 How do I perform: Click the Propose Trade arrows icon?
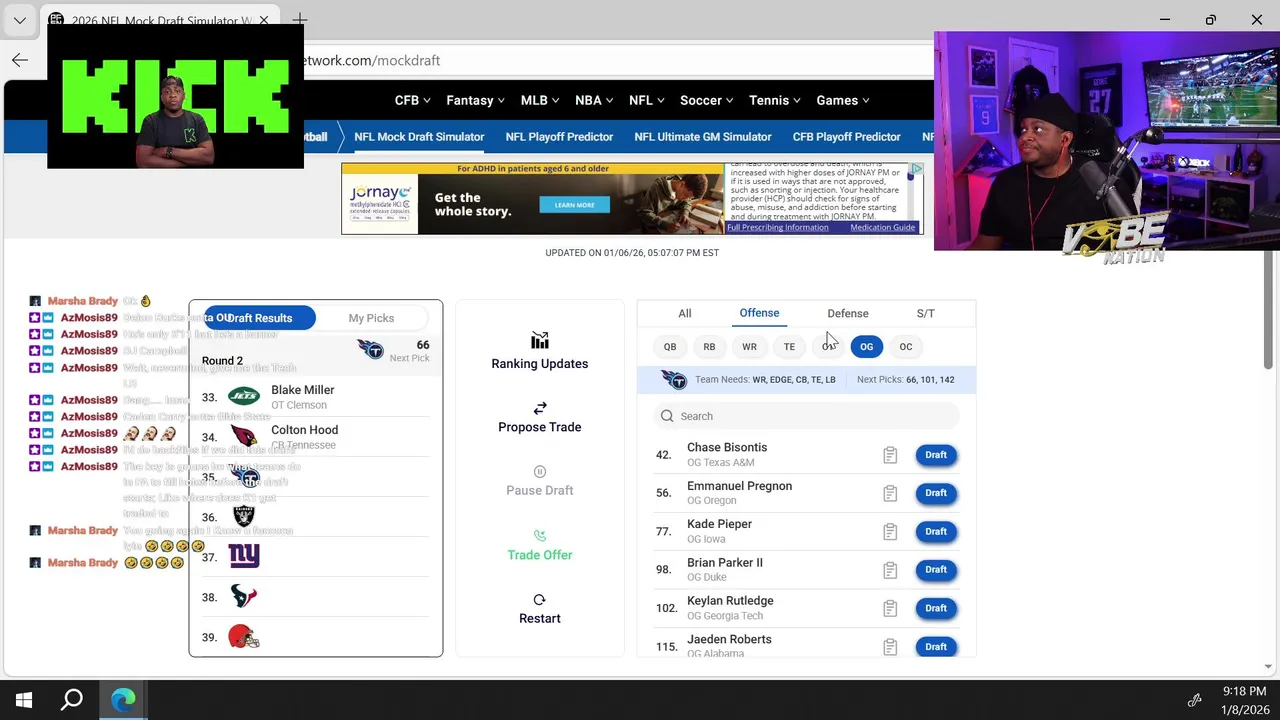click(x=540, y=408)
